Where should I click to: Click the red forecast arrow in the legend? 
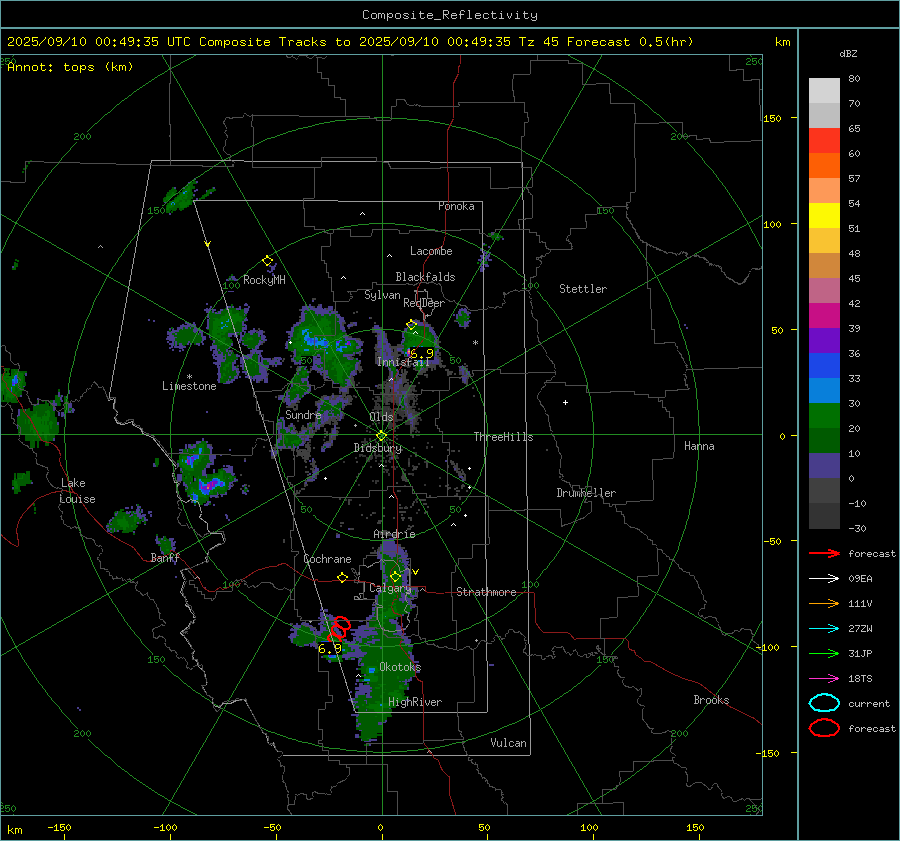click(824, 553)
